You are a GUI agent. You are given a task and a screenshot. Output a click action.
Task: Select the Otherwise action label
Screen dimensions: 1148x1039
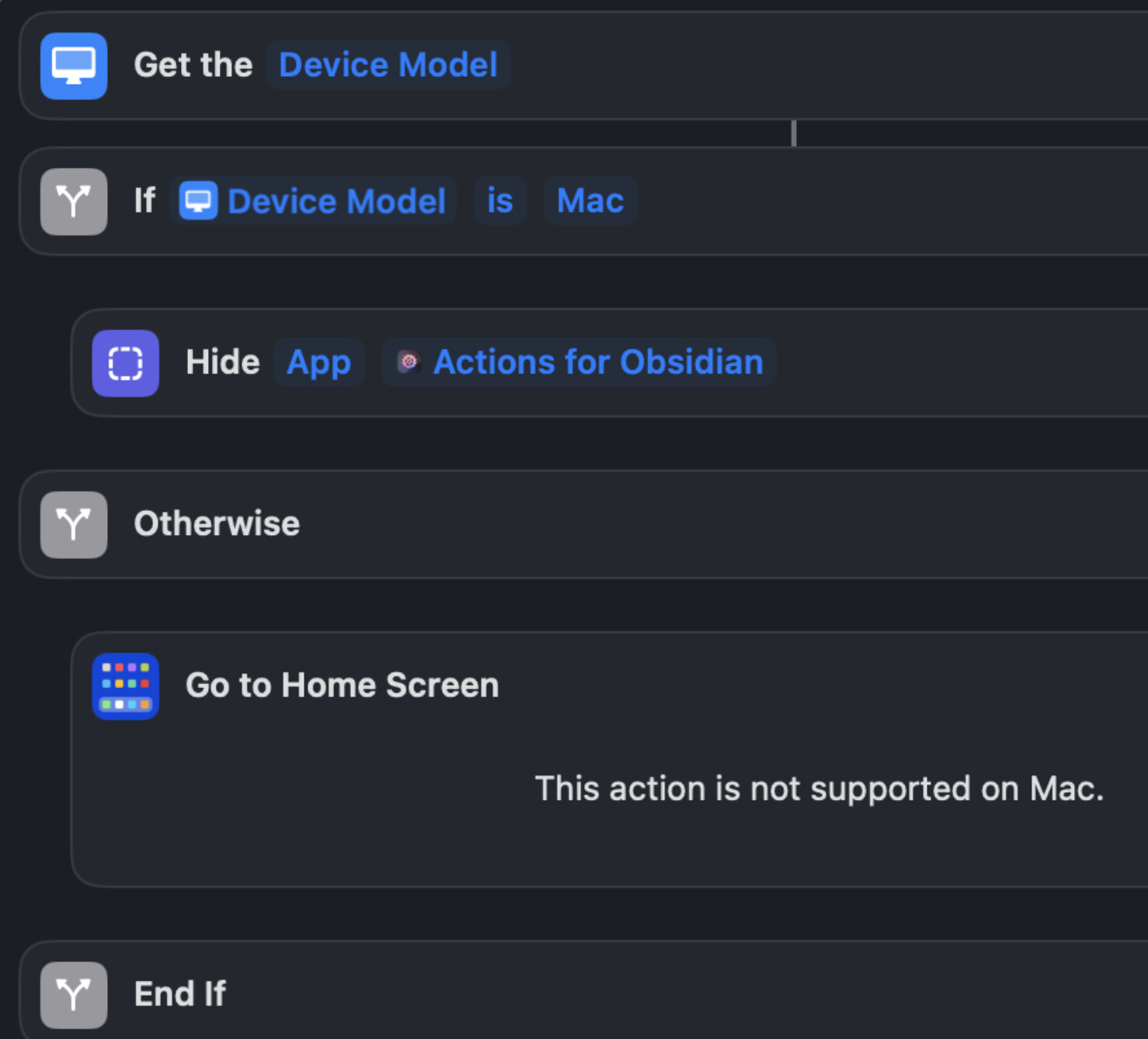click(x=217, y=524)
